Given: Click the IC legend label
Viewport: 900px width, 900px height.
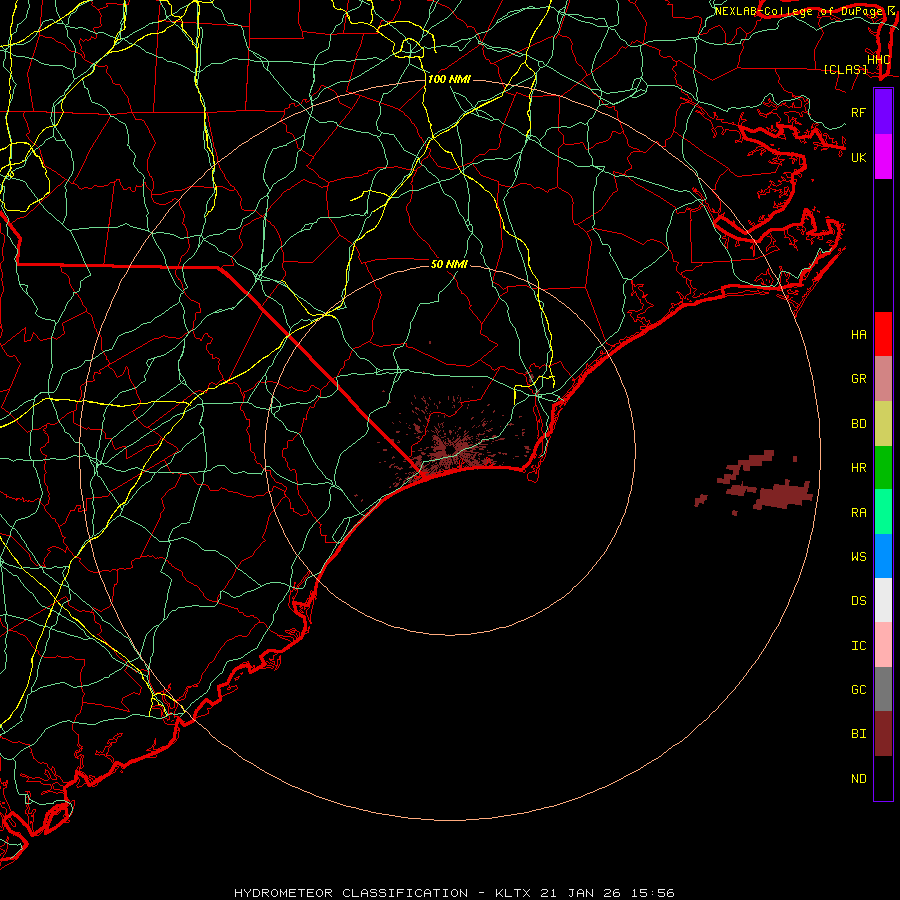Looking at the screenshot, I should pos(858,646).
